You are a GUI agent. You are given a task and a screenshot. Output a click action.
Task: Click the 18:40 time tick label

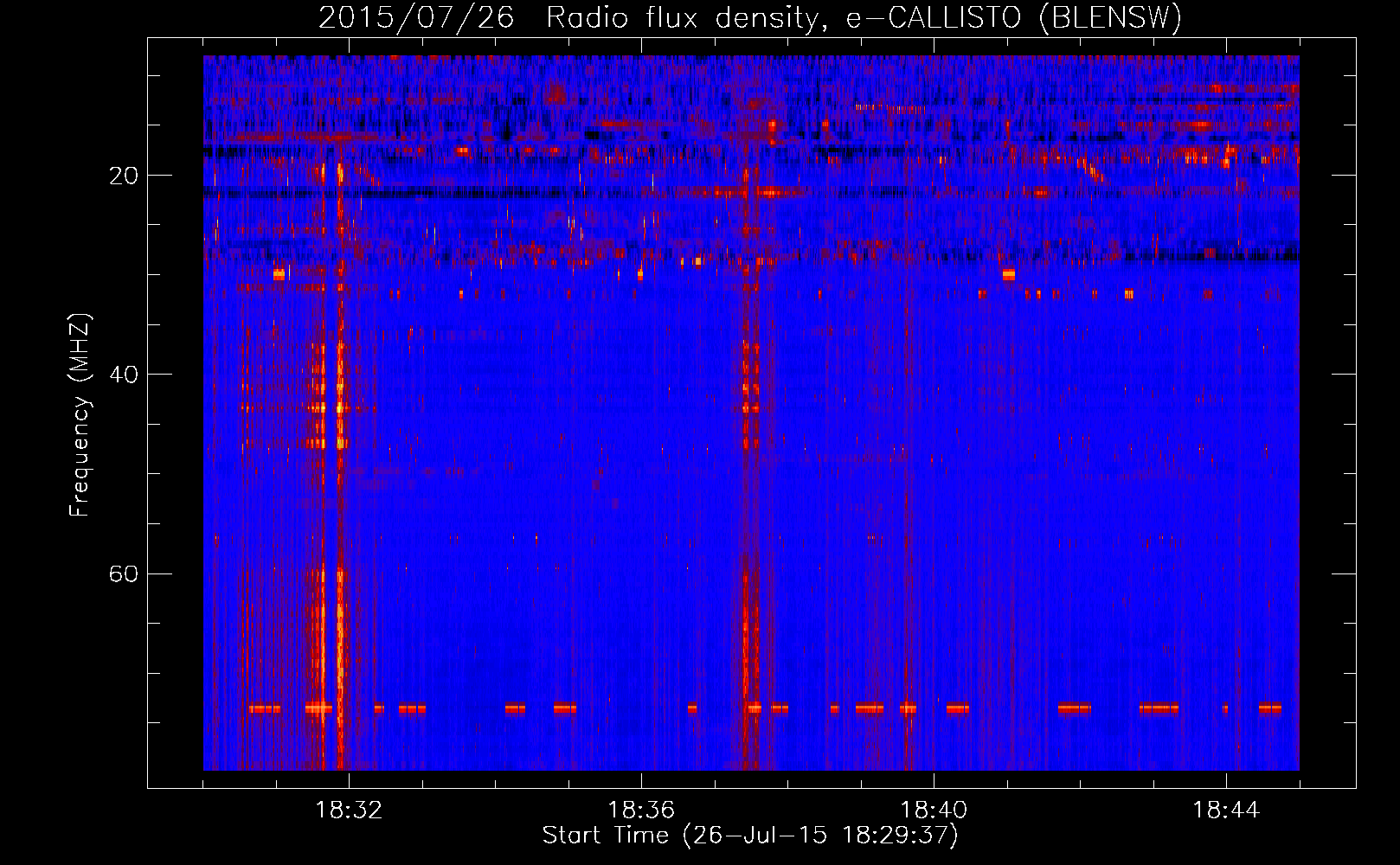tap(934, 811)
